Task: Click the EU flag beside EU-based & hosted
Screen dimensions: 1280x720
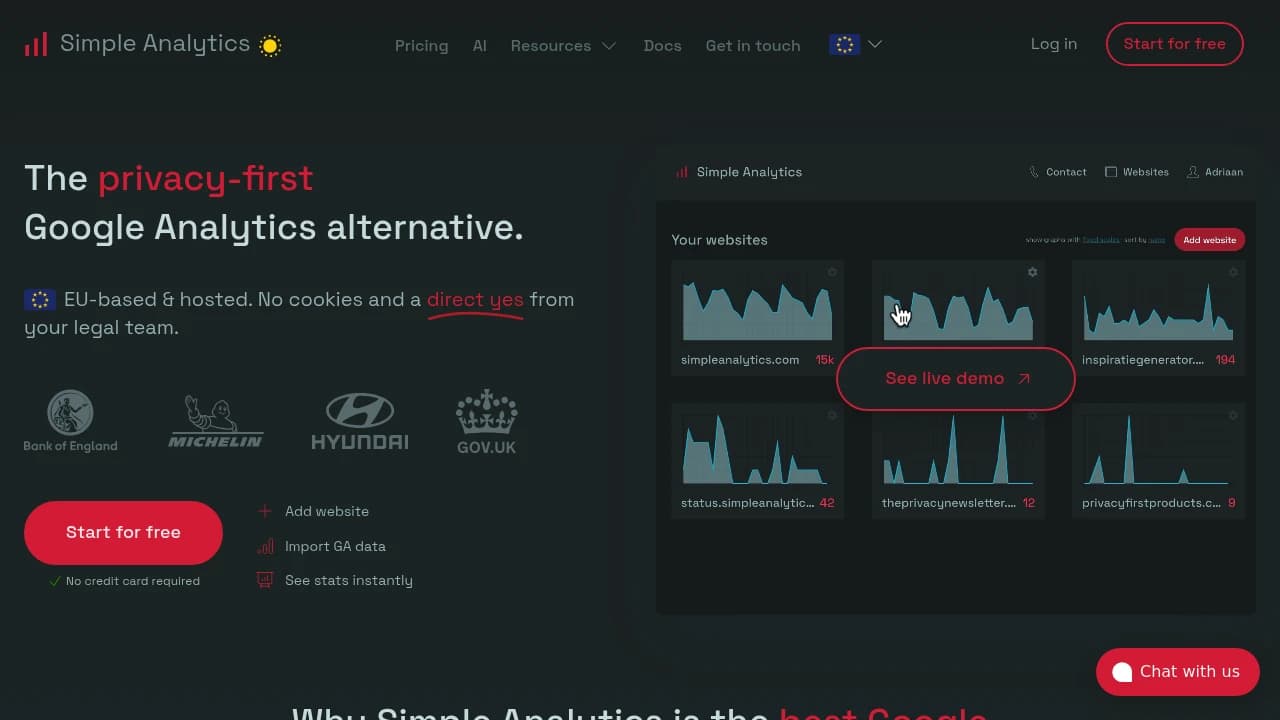Action: point(40,299)
